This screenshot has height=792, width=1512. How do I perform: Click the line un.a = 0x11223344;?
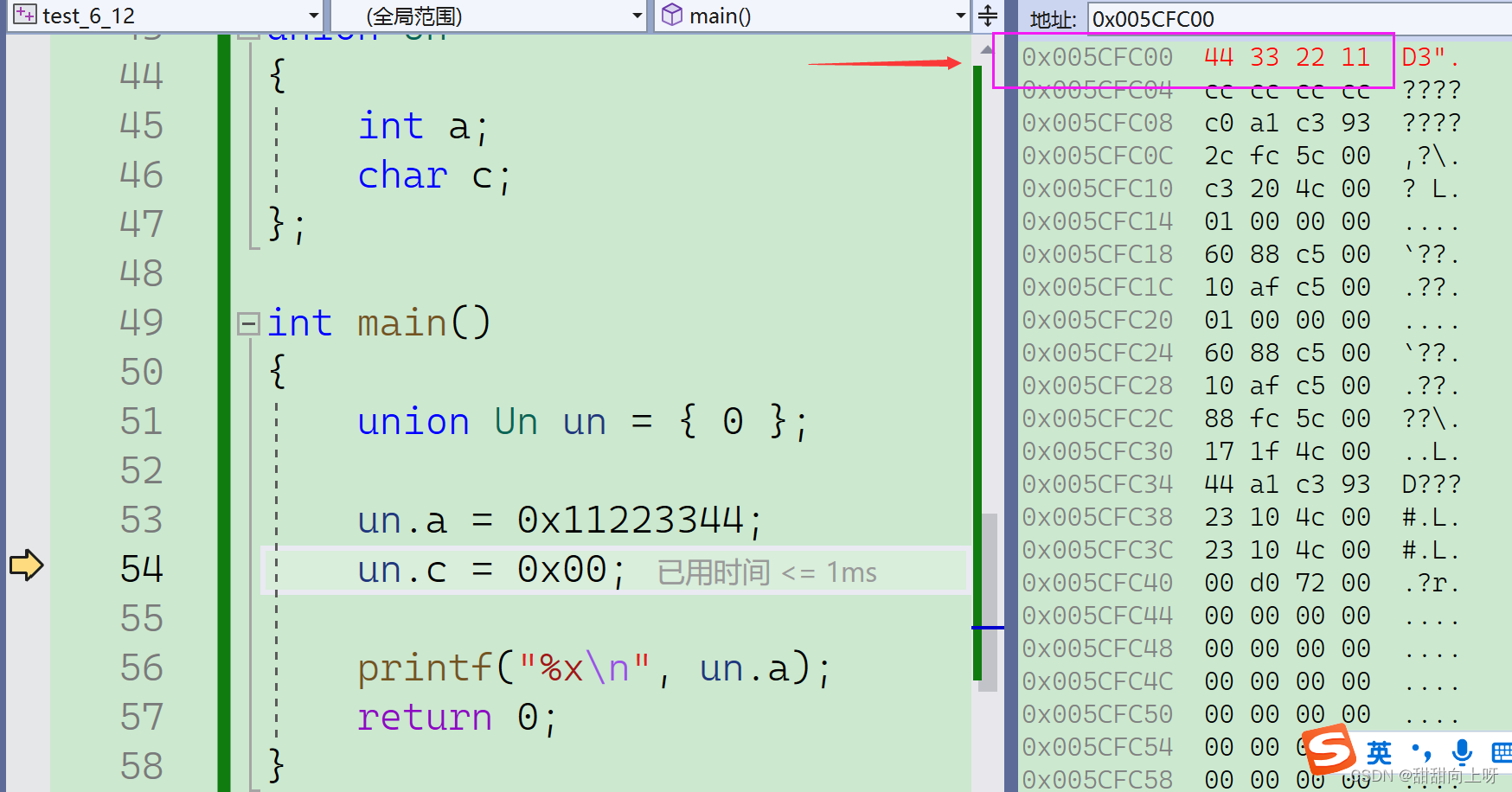tap(560, 521)
